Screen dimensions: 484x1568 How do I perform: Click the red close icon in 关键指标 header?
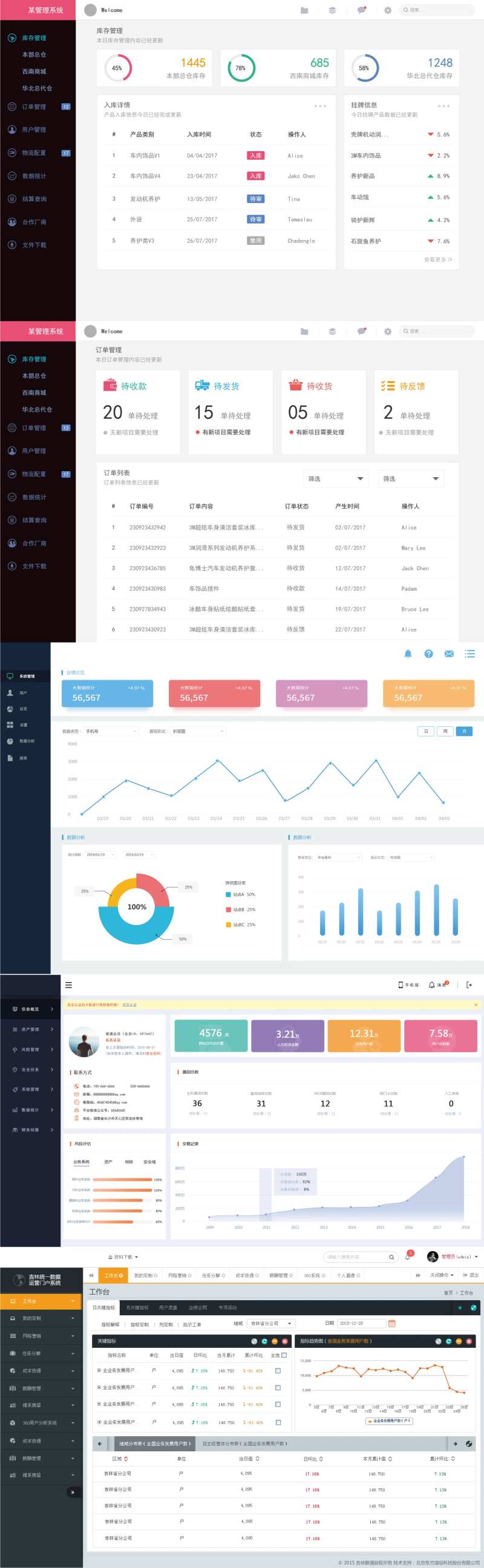284,1342
